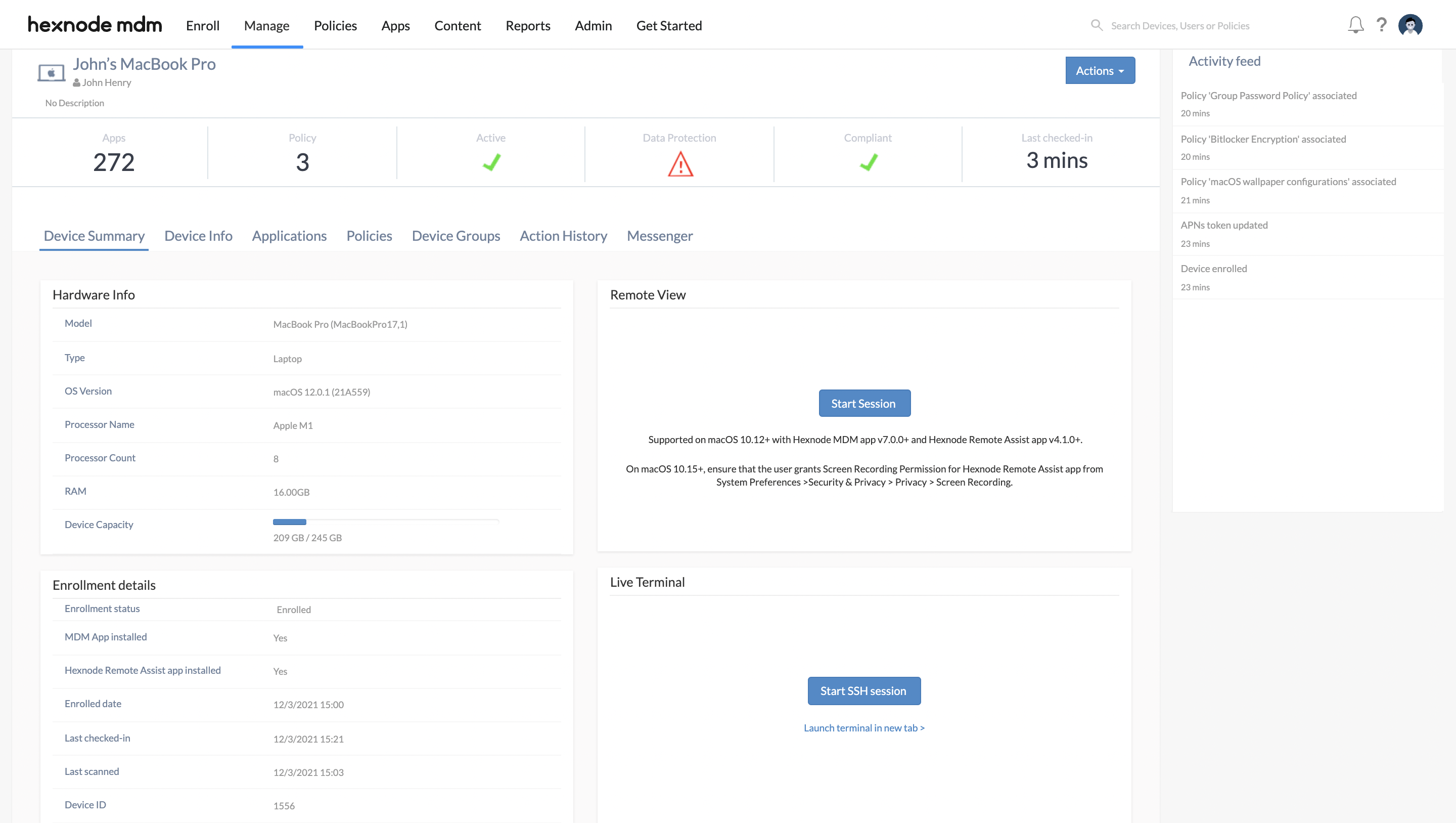The height and width of the screenshot is (823, 1456).
Task: Click the Apple M1 processor value
Action: click(293, 425)
